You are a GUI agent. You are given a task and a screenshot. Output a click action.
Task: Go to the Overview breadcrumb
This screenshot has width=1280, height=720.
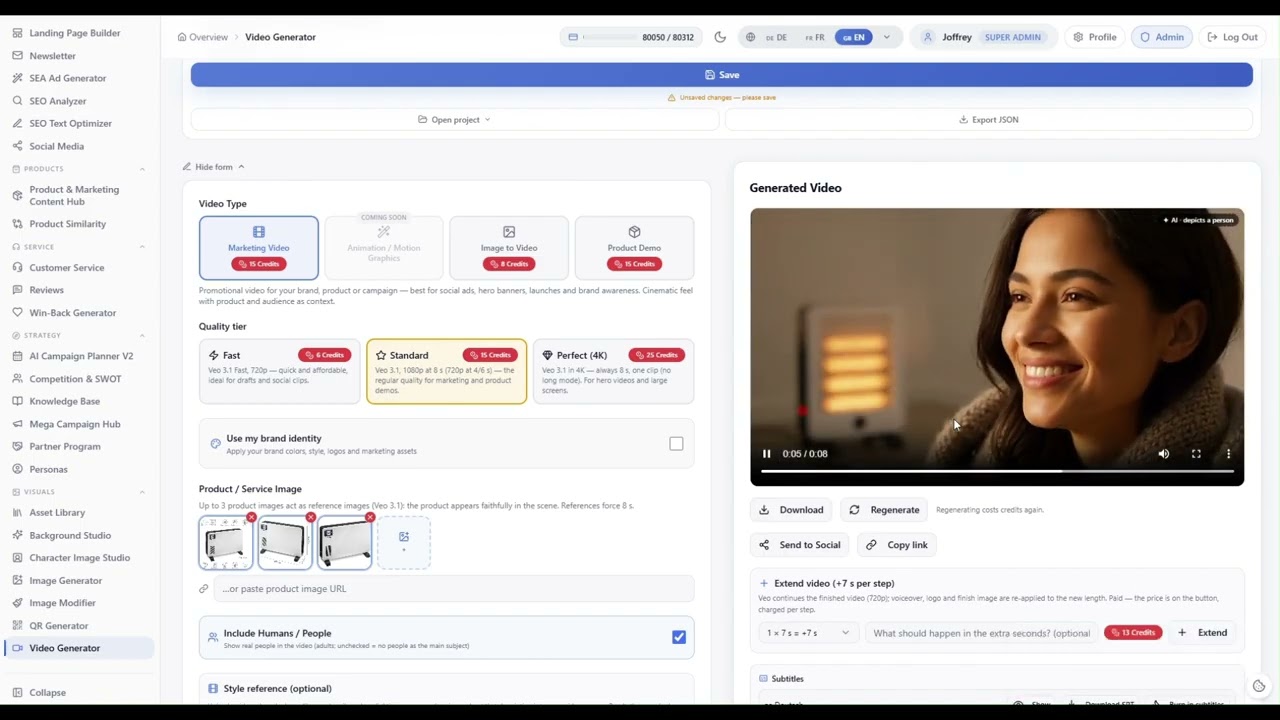click(203, 37)
